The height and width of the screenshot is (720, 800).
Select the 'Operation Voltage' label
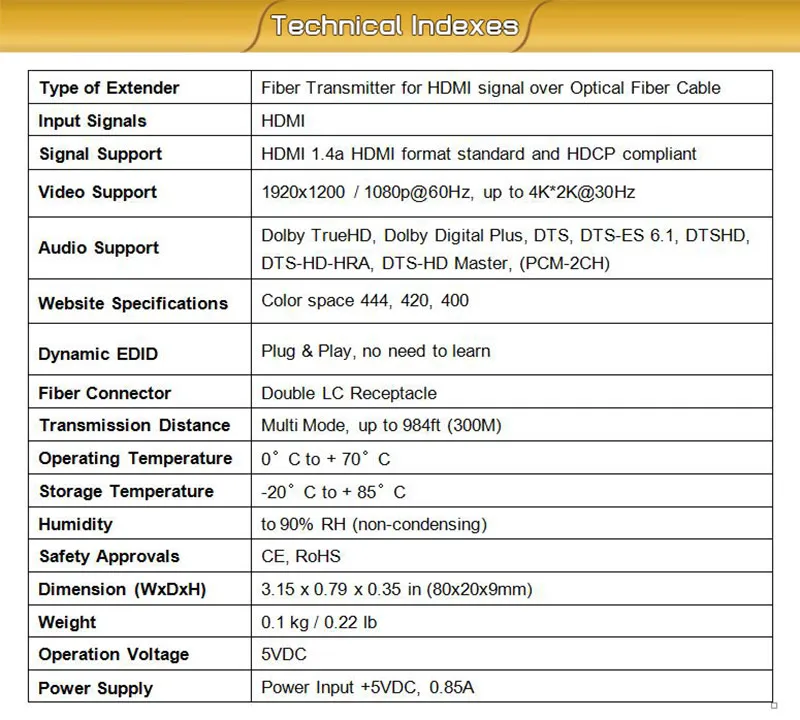(113, 655)
